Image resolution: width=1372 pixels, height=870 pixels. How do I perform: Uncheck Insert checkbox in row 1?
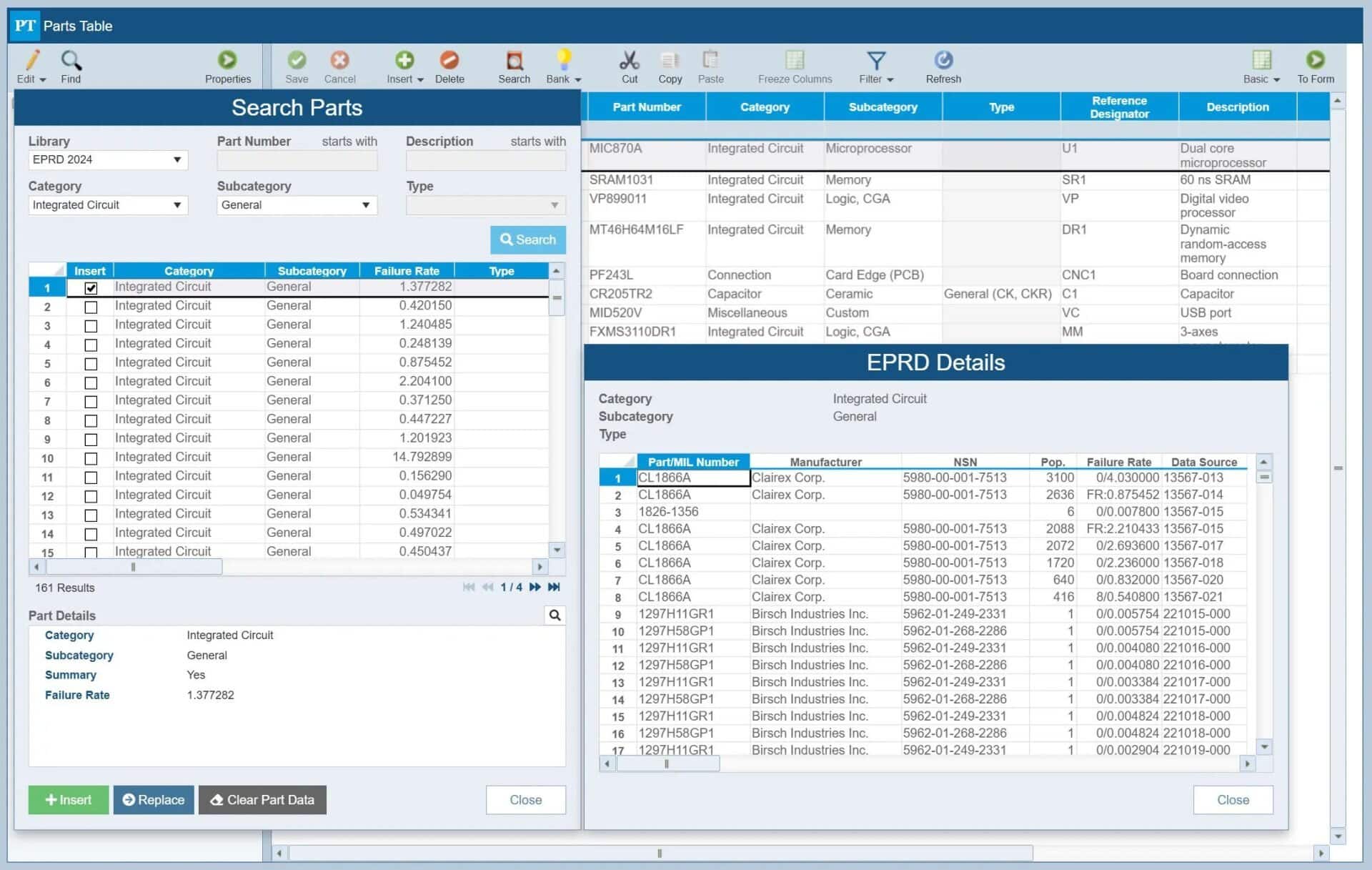tap(91, 288)
